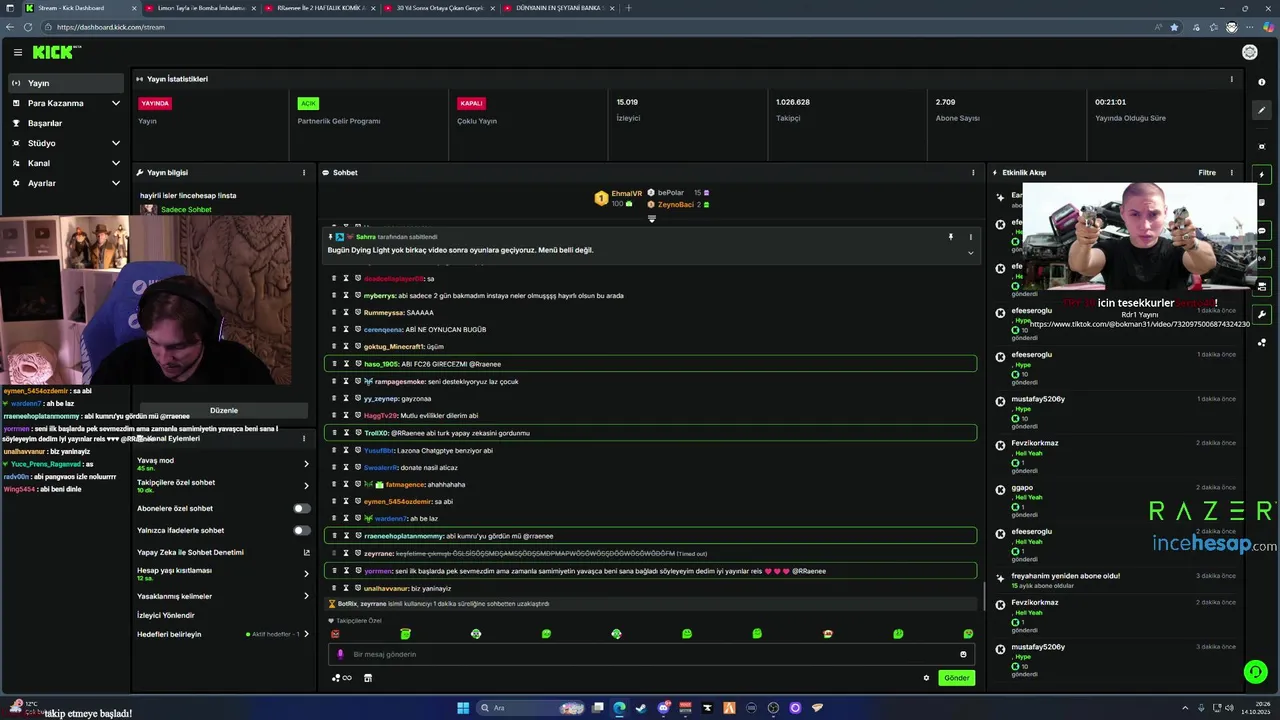Click the Bir mesaj gönderin input
Image resolution: width=1280 pixels, height=720 pixels.
[650, 654]
